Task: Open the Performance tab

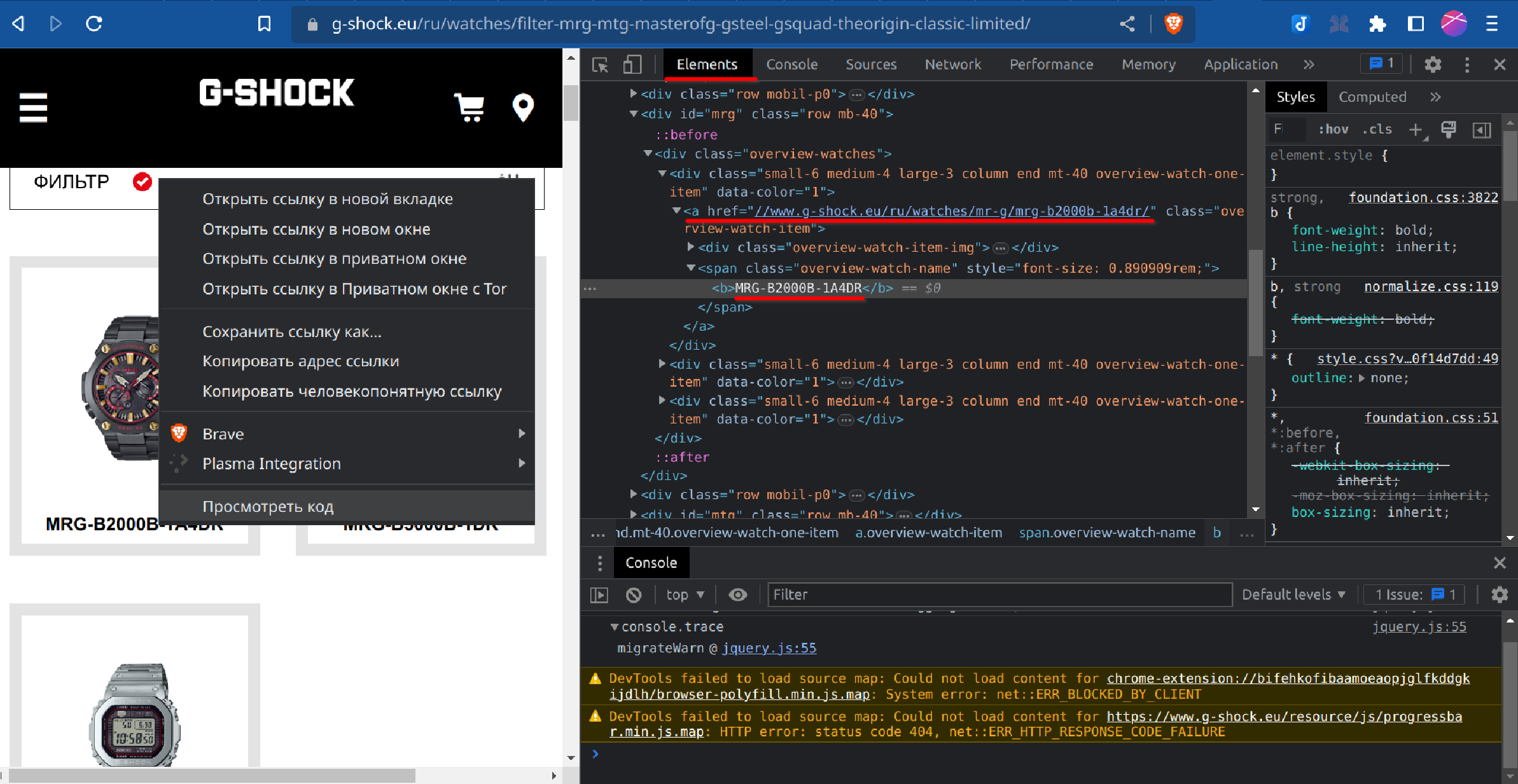Action: tap(1051, 65)
